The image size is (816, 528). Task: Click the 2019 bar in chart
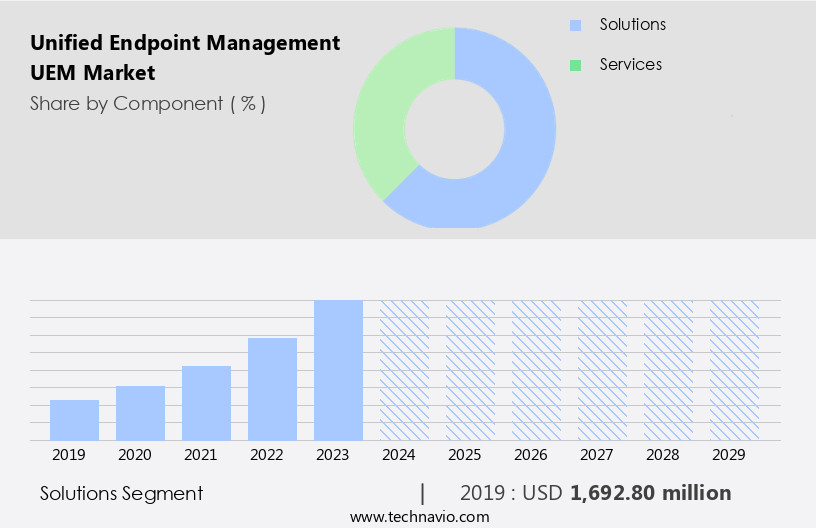click(x=74, y=420)
